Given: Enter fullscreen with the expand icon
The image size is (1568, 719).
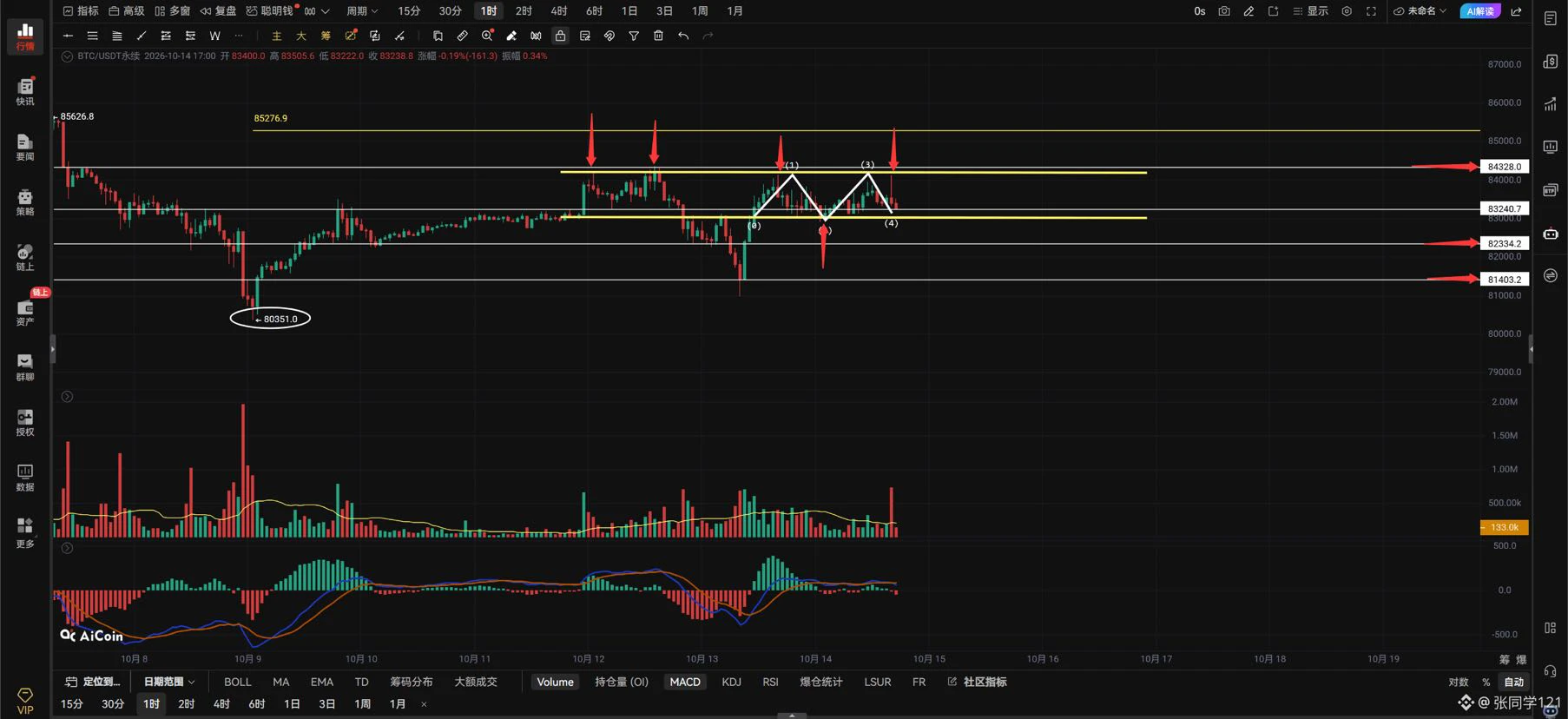Looking at the screenshot, I should pos(1371,11).
